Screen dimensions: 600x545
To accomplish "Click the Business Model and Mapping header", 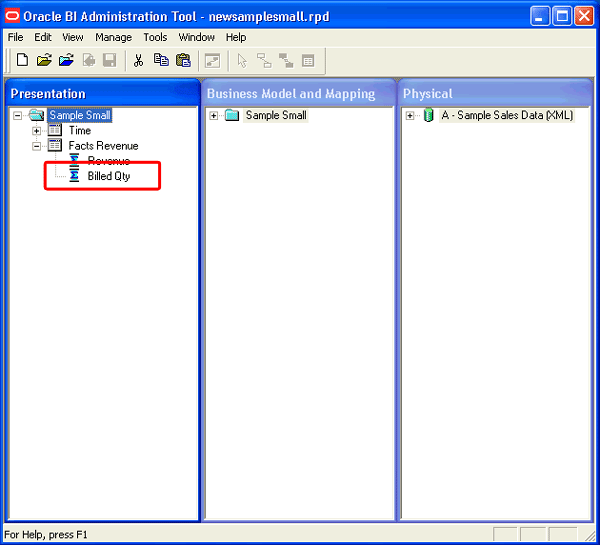I will [x=299, y=93].
